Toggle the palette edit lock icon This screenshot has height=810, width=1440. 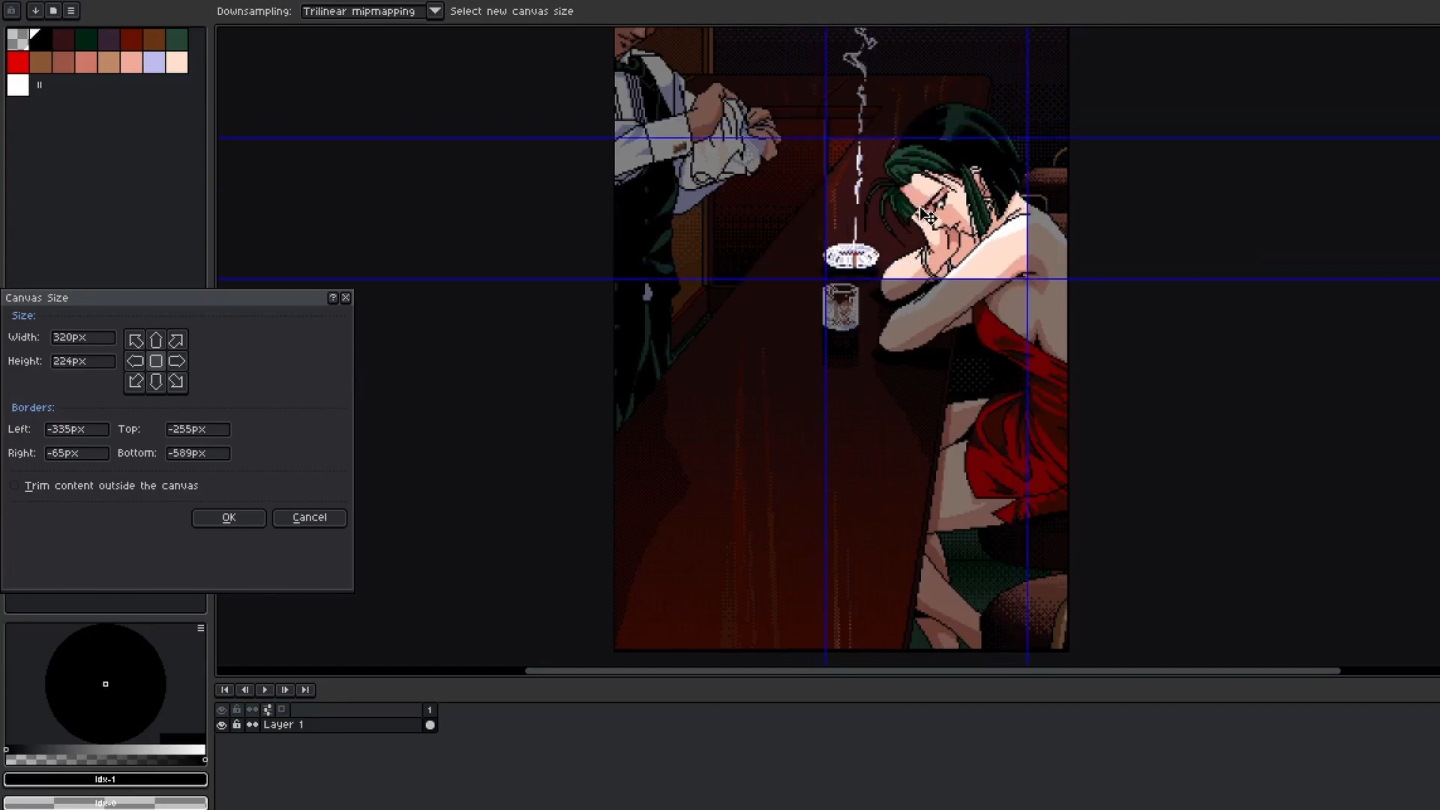point(12,11)
